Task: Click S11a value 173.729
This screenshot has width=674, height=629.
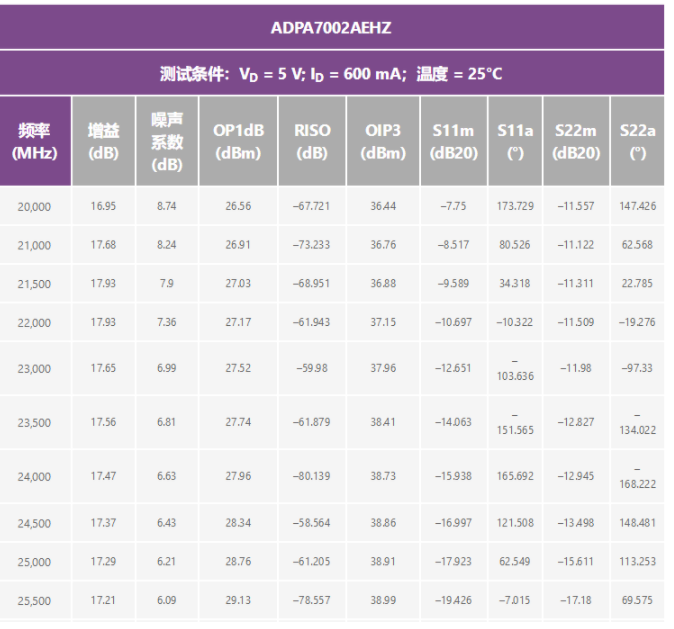Action: coord(515,206)
